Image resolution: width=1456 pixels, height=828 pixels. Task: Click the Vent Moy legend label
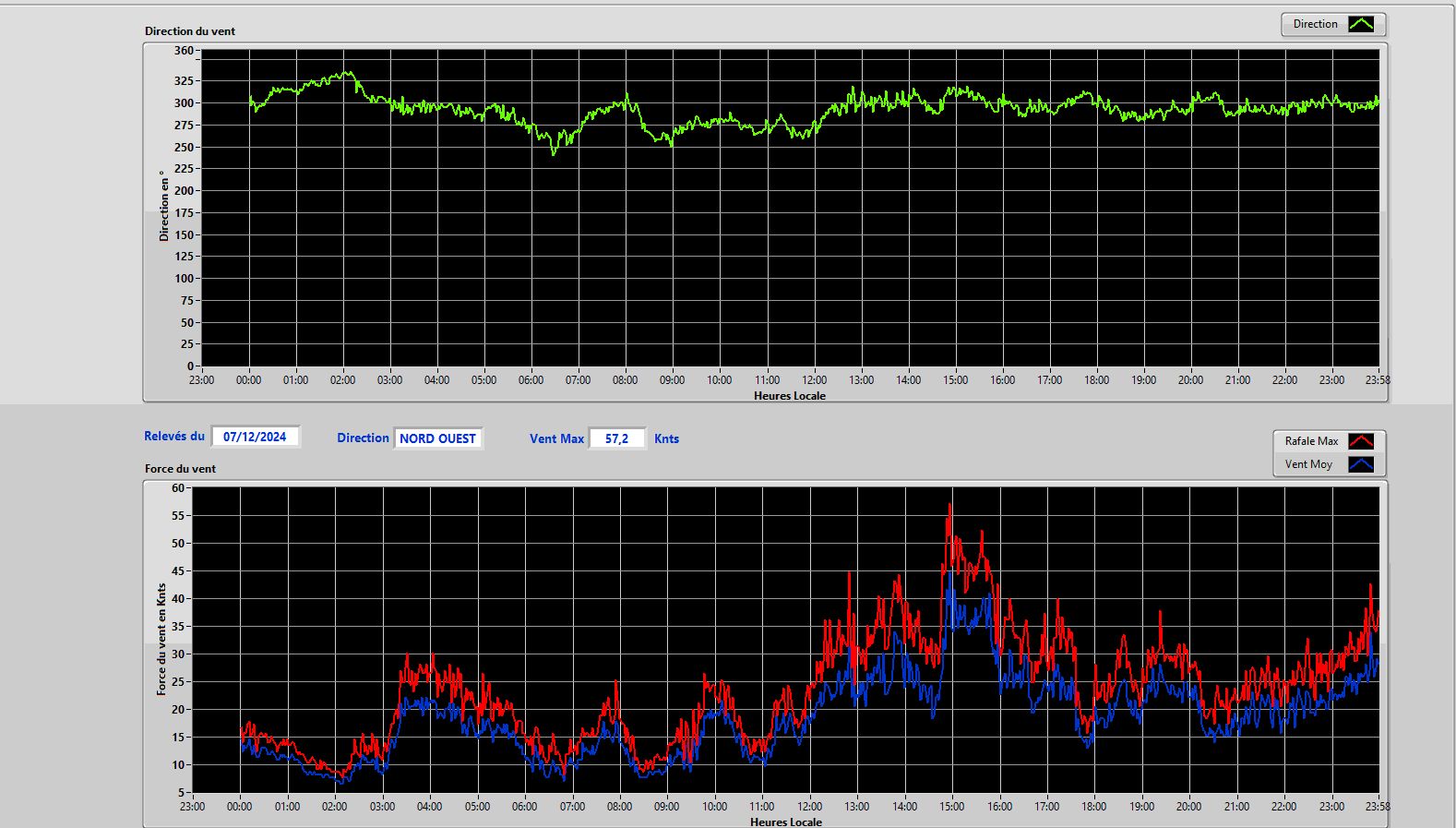[x=1308, y=464]
